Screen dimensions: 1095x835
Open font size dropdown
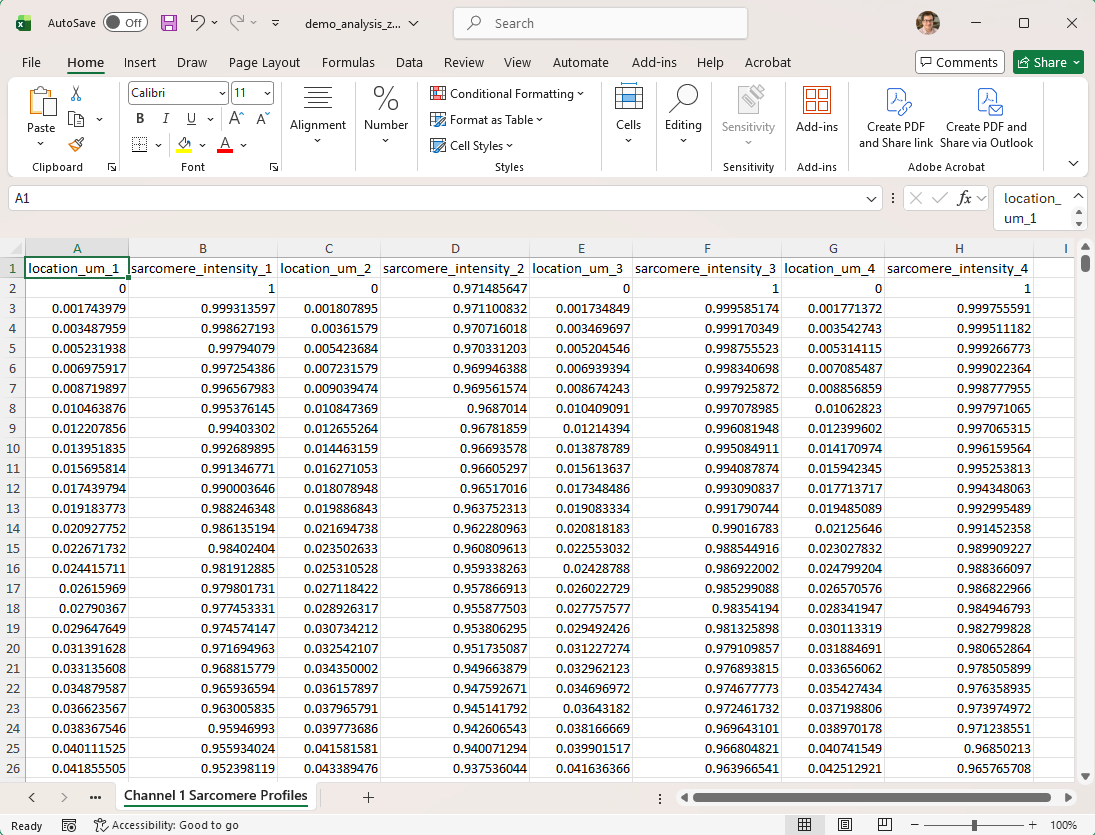[267, 93]
